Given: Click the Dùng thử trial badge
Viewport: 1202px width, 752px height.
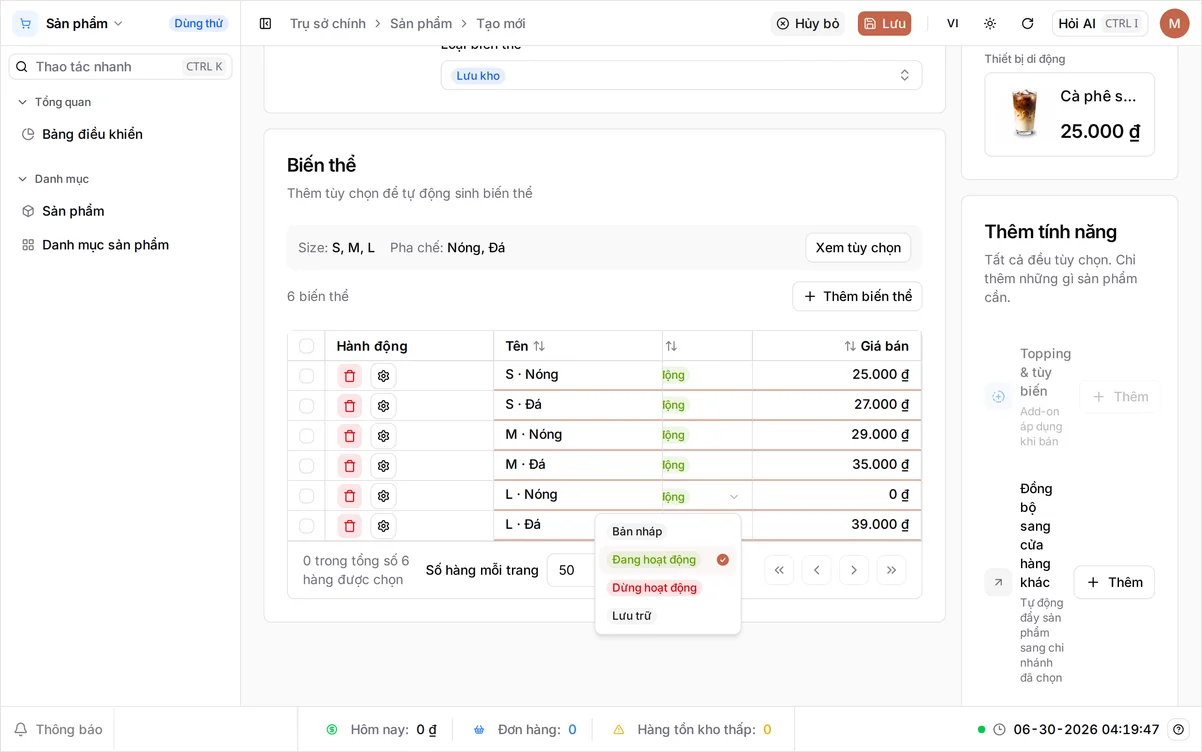Looking at the screenshot, I should tap(199, 23).
